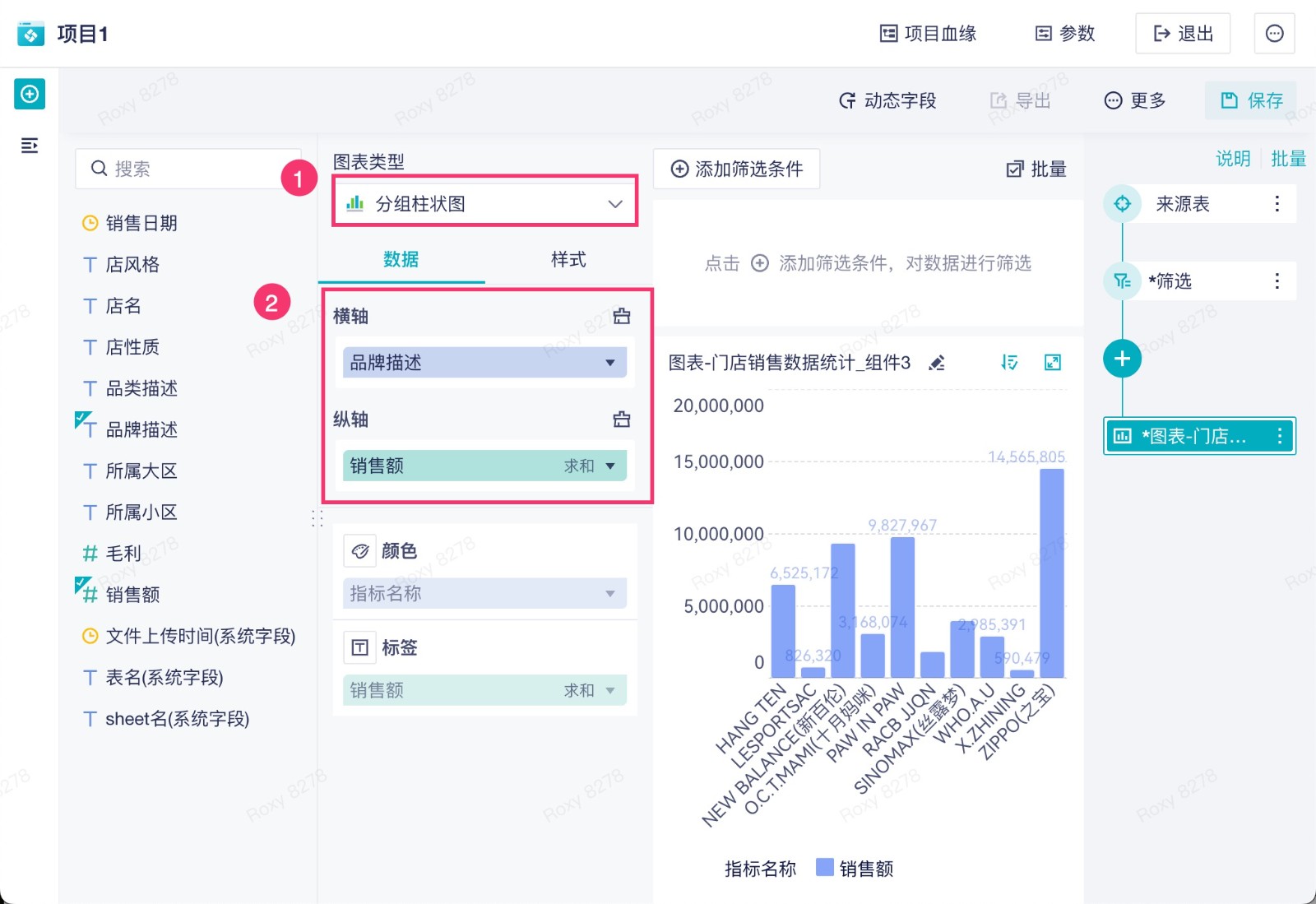
Task: Select the 表名(系统字段) field
Action: pyautogui.click(x=153, y=678)
